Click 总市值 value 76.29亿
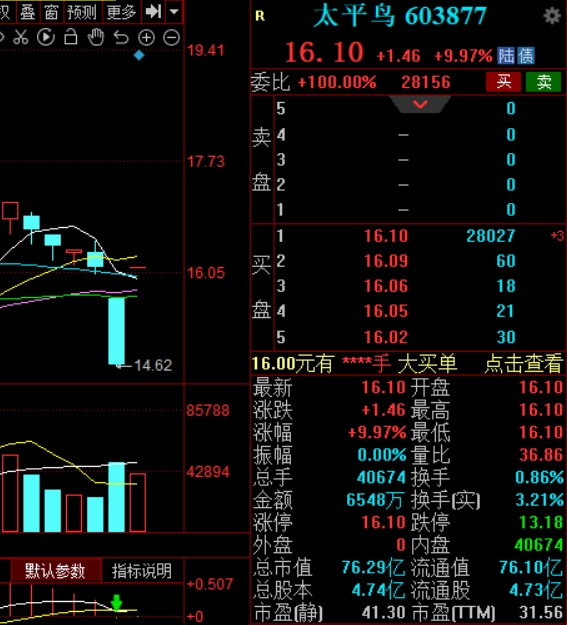Screen dimensions: 567x625 [x=373, y=568]
